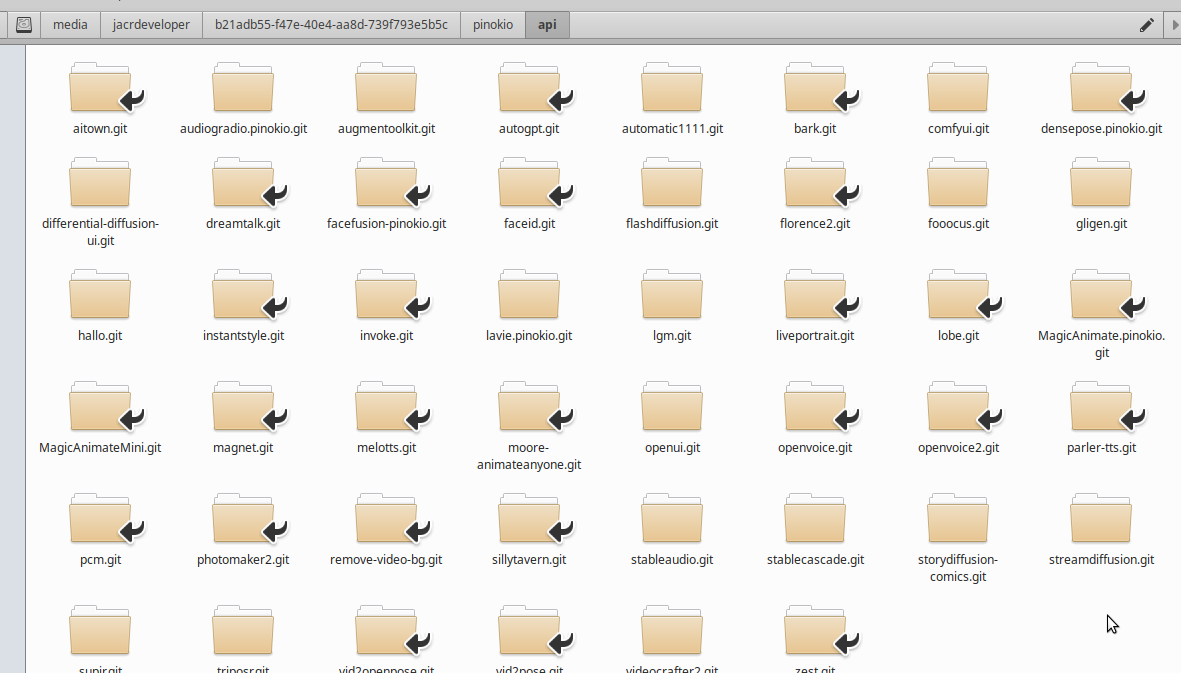Click the current api path button
Viewport: 1181px width, 673px height.
[x=548, y=25]
